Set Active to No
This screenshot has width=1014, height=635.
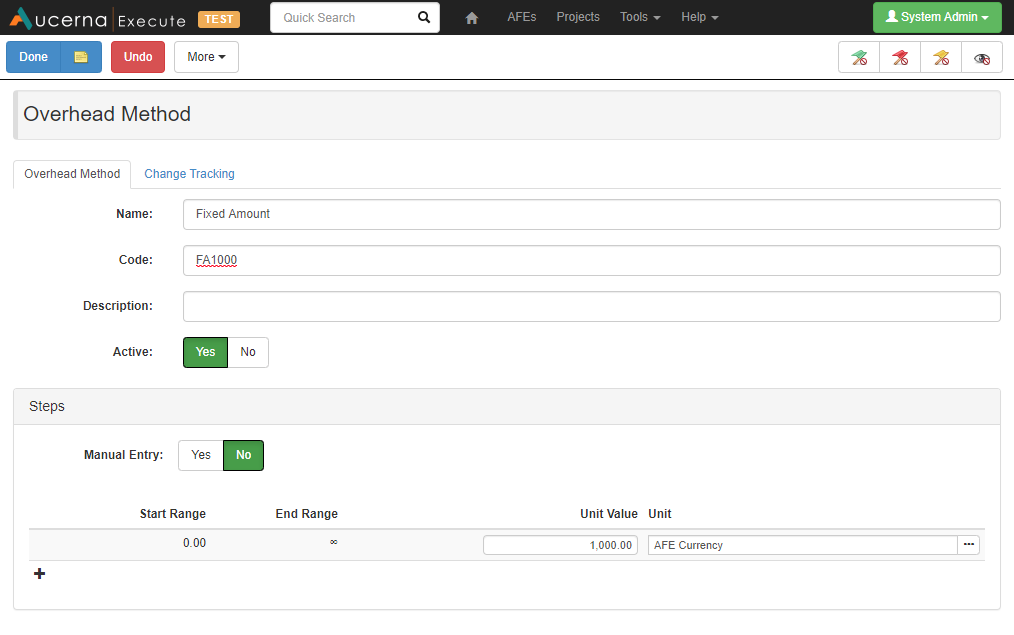[248, 352]
